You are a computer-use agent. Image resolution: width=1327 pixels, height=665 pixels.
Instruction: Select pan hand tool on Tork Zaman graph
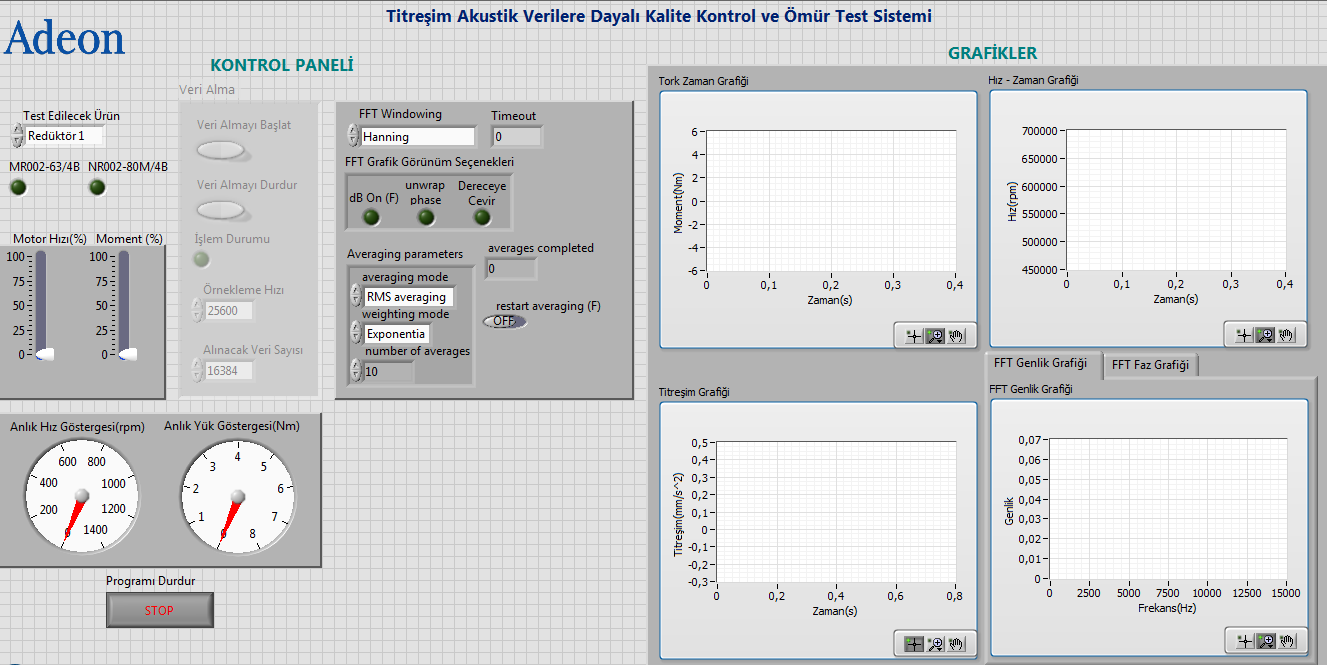(957, 336)
